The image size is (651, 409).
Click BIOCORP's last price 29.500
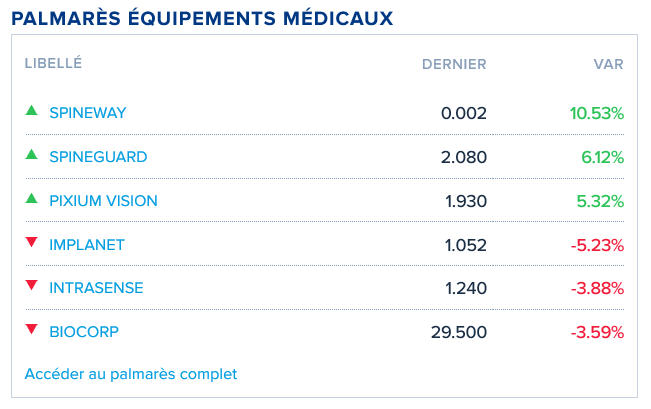460,332
